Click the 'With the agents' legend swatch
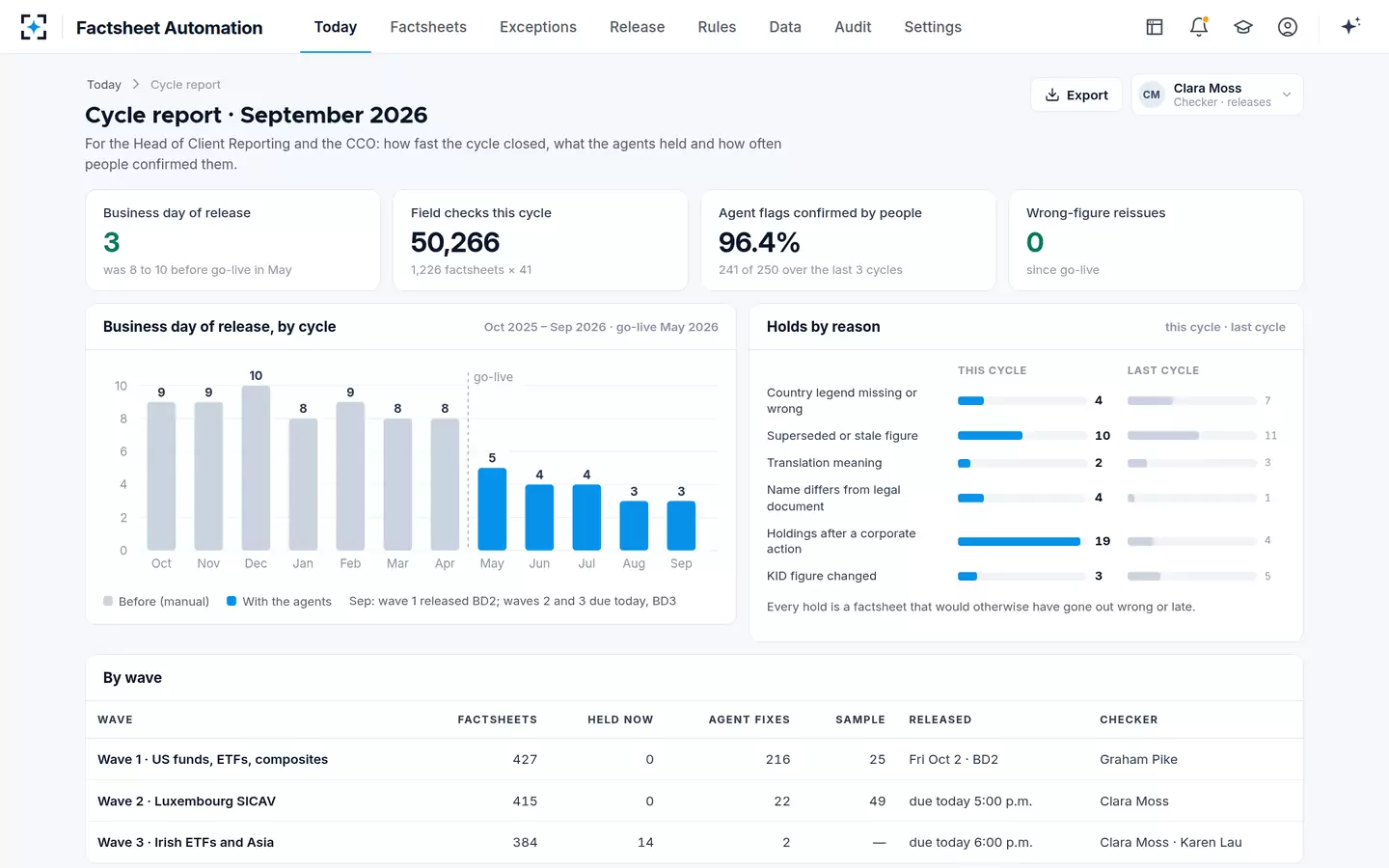Viewport: 1389px width, 868px height. 231,601
